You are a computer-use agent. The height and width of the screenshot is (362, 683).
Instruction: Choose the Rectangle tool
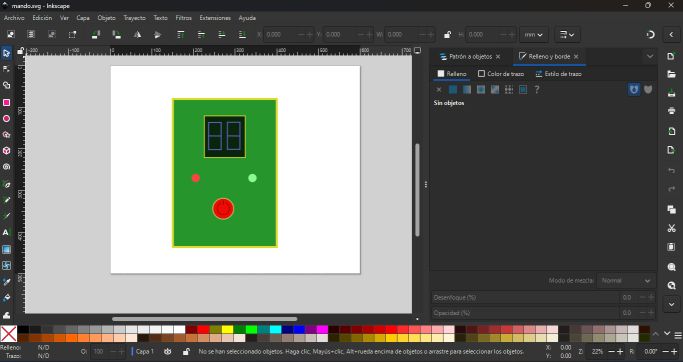[6, 102]
